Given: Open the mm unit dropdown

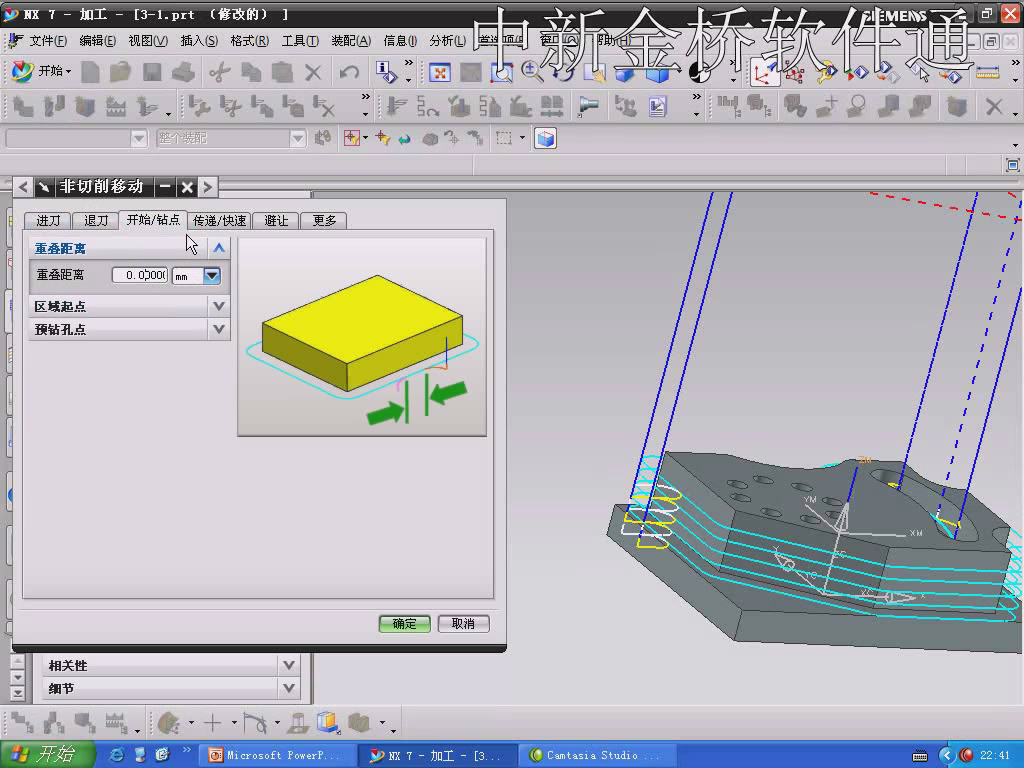Looking at the screenshot, I should (x=212, y=276).
